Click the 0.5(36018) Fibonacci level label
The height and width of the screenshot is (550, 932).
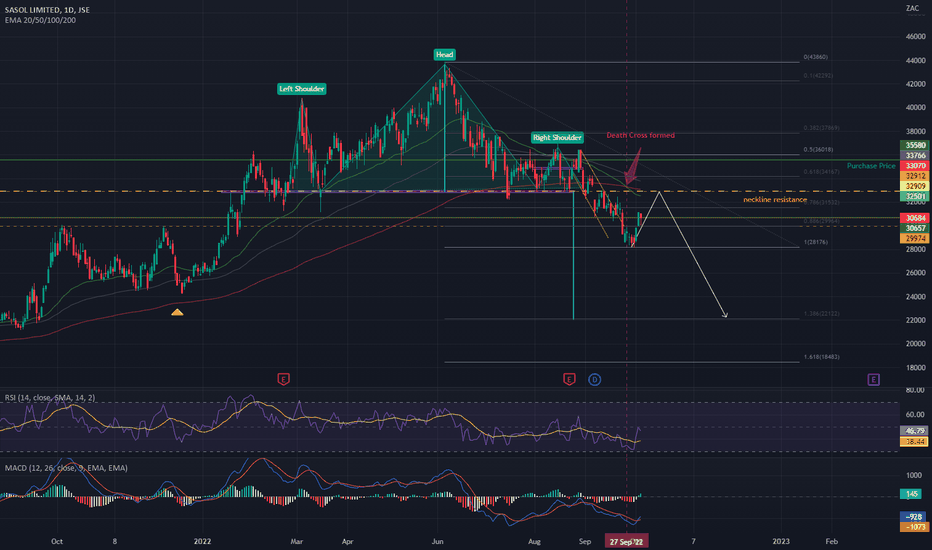click(818, 150)
